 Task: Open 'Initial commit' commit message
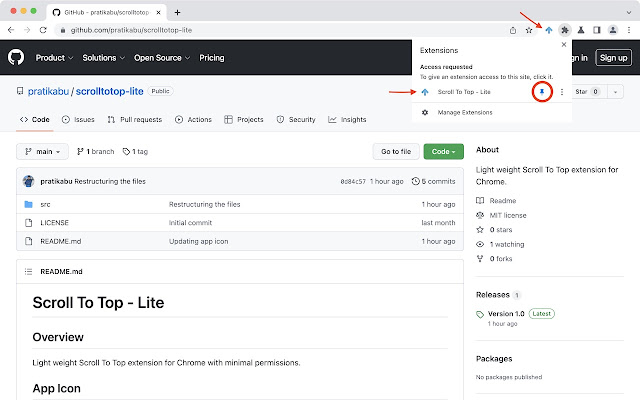[190, 222]
